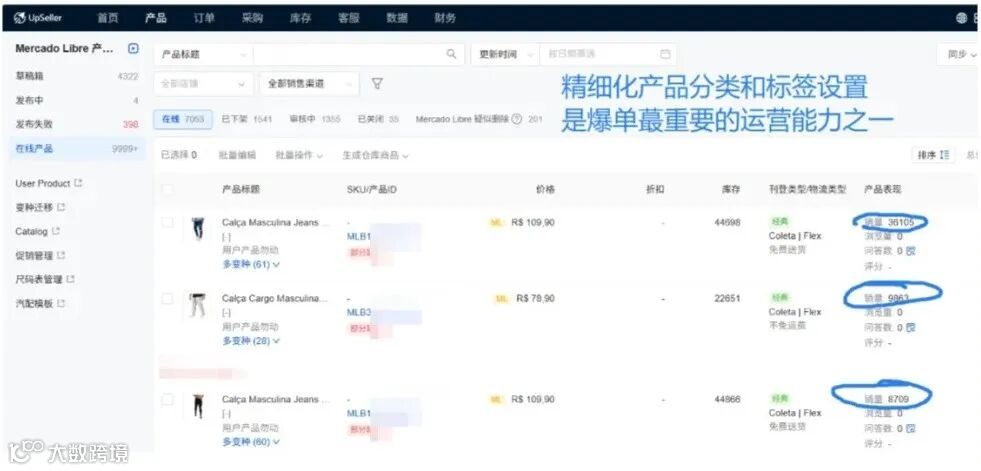Expand 多变种 (28) variants
This screenshot has width=981, height=471.
252,341
